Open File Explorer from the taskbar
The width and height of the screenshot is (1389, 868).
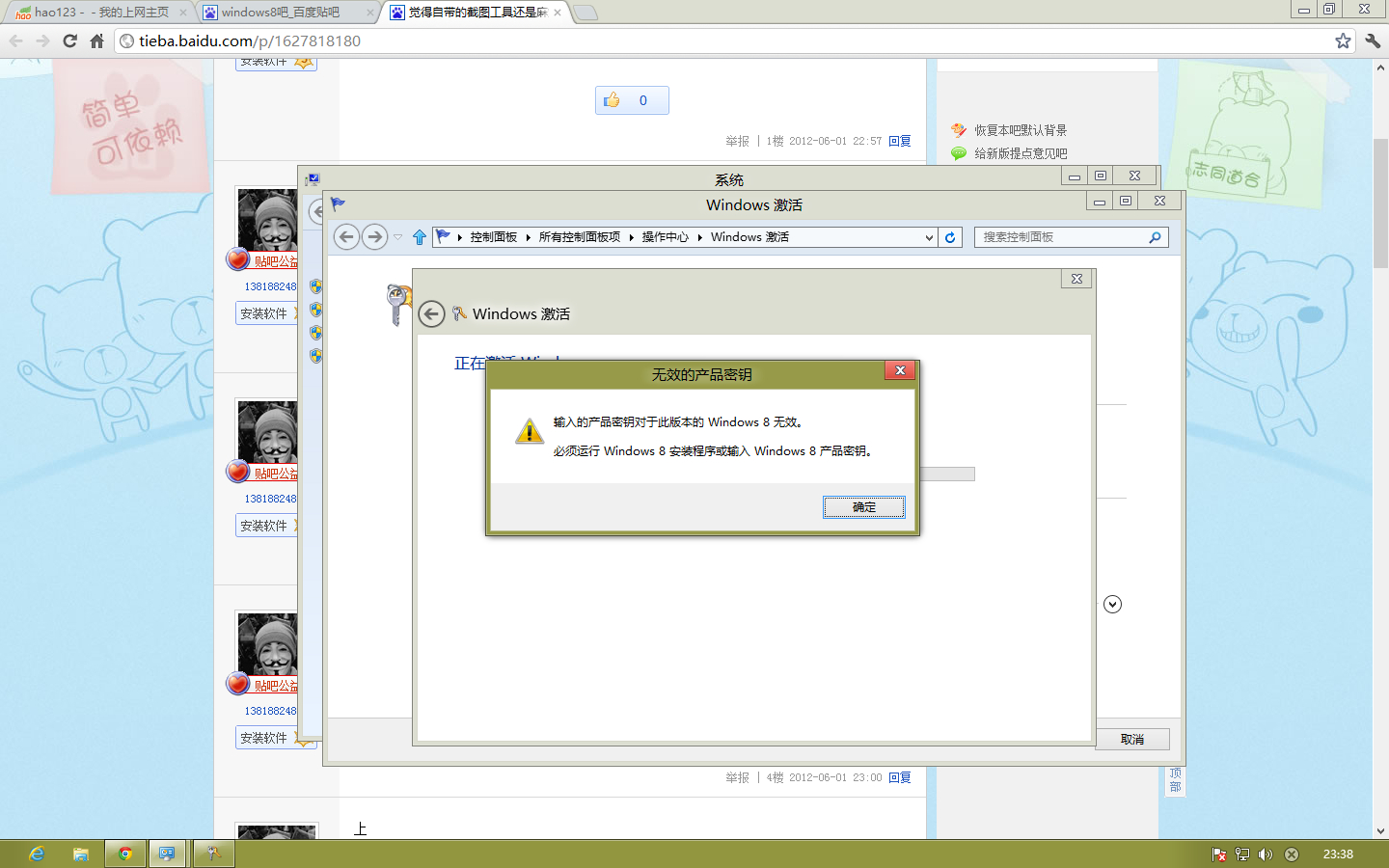[81, 854]
